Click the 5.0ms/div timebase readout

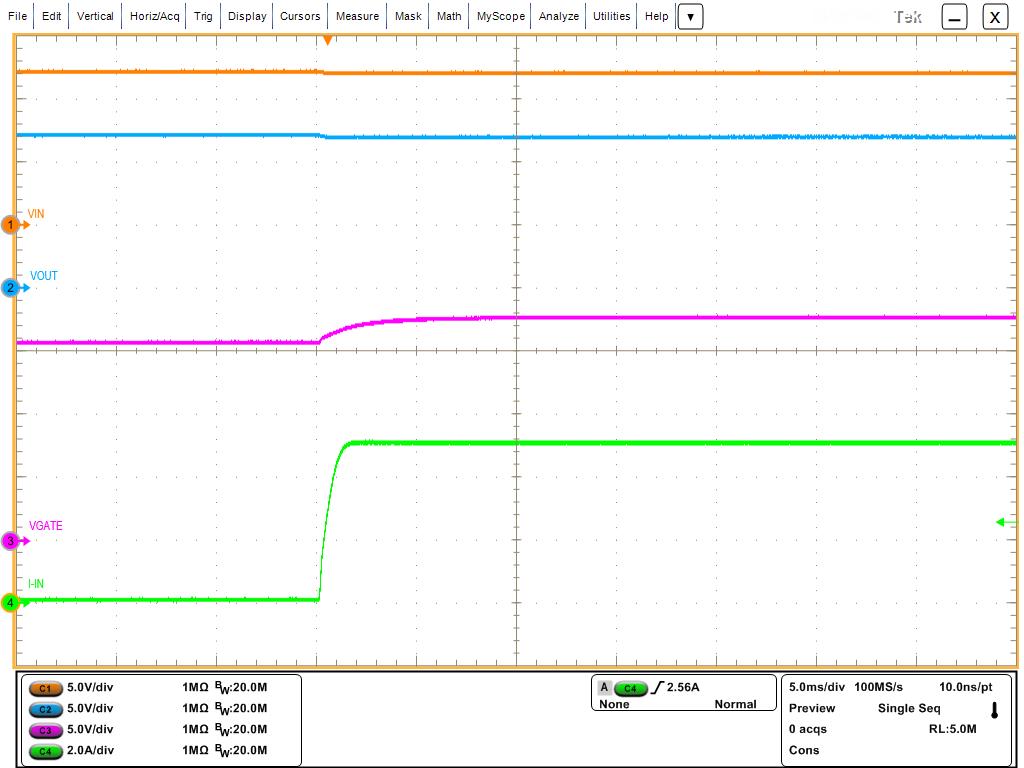[x=817, y=688]
